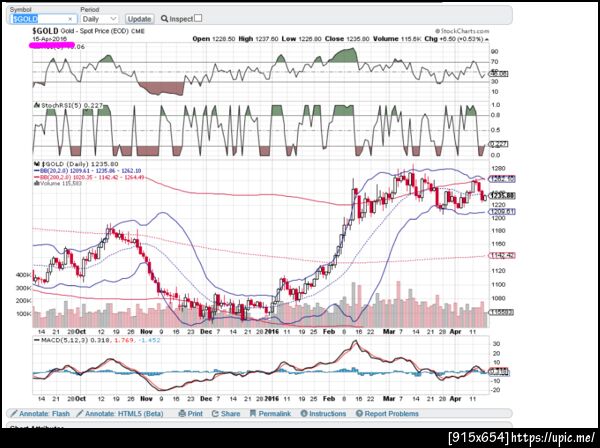Click the 1142.42 price tag on right axis

coord(502,255)
